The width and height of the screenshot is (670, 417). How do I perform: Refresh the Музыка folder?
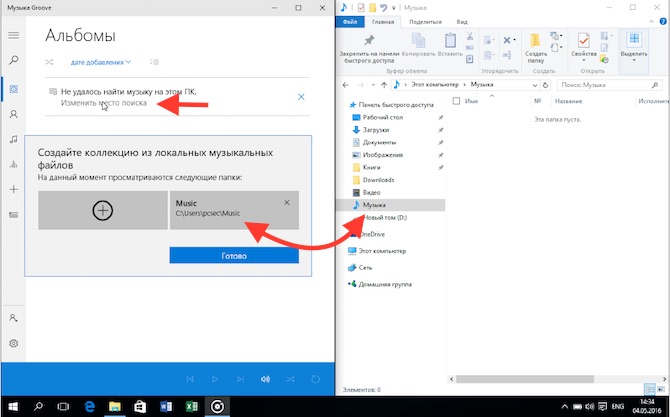coord(545,85)
